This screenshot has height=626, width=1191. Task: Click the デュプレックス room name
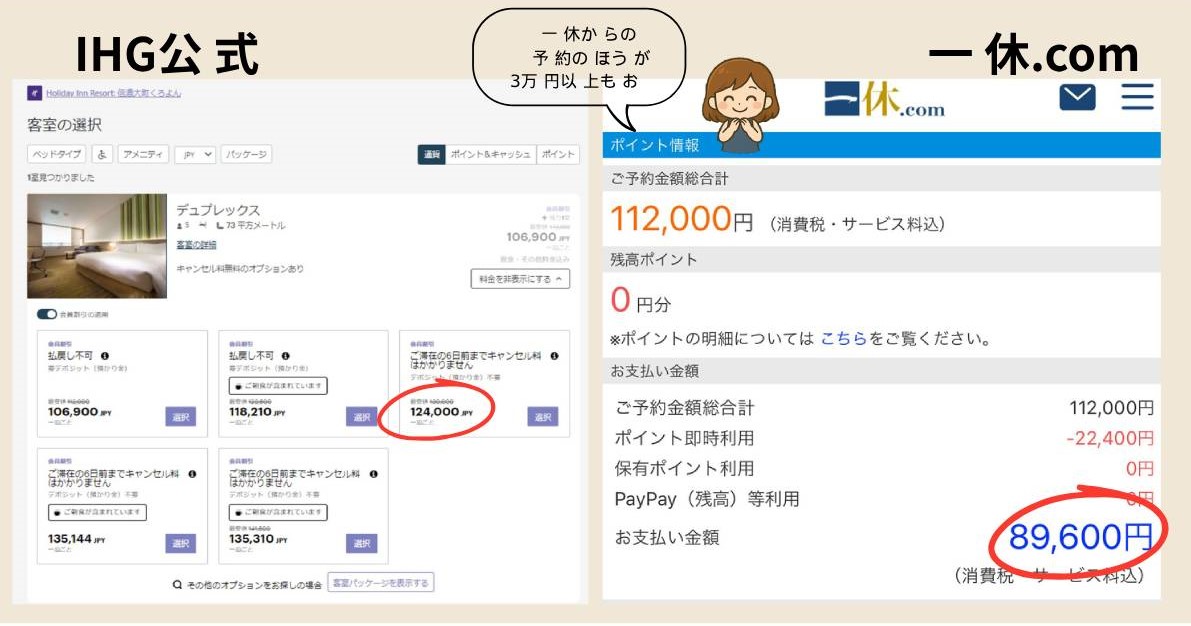(218, 210)
